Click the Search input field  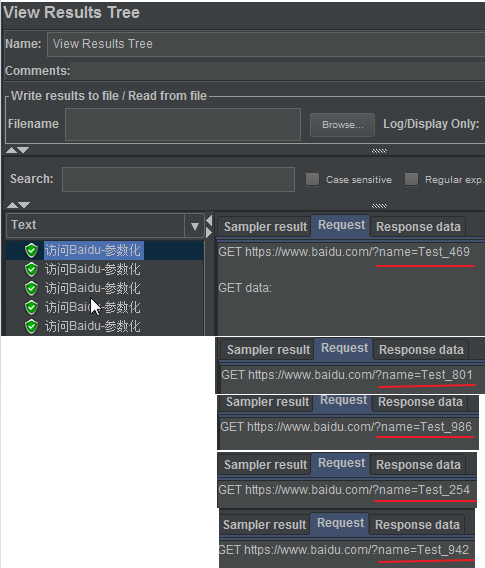(x=178, y=179)
